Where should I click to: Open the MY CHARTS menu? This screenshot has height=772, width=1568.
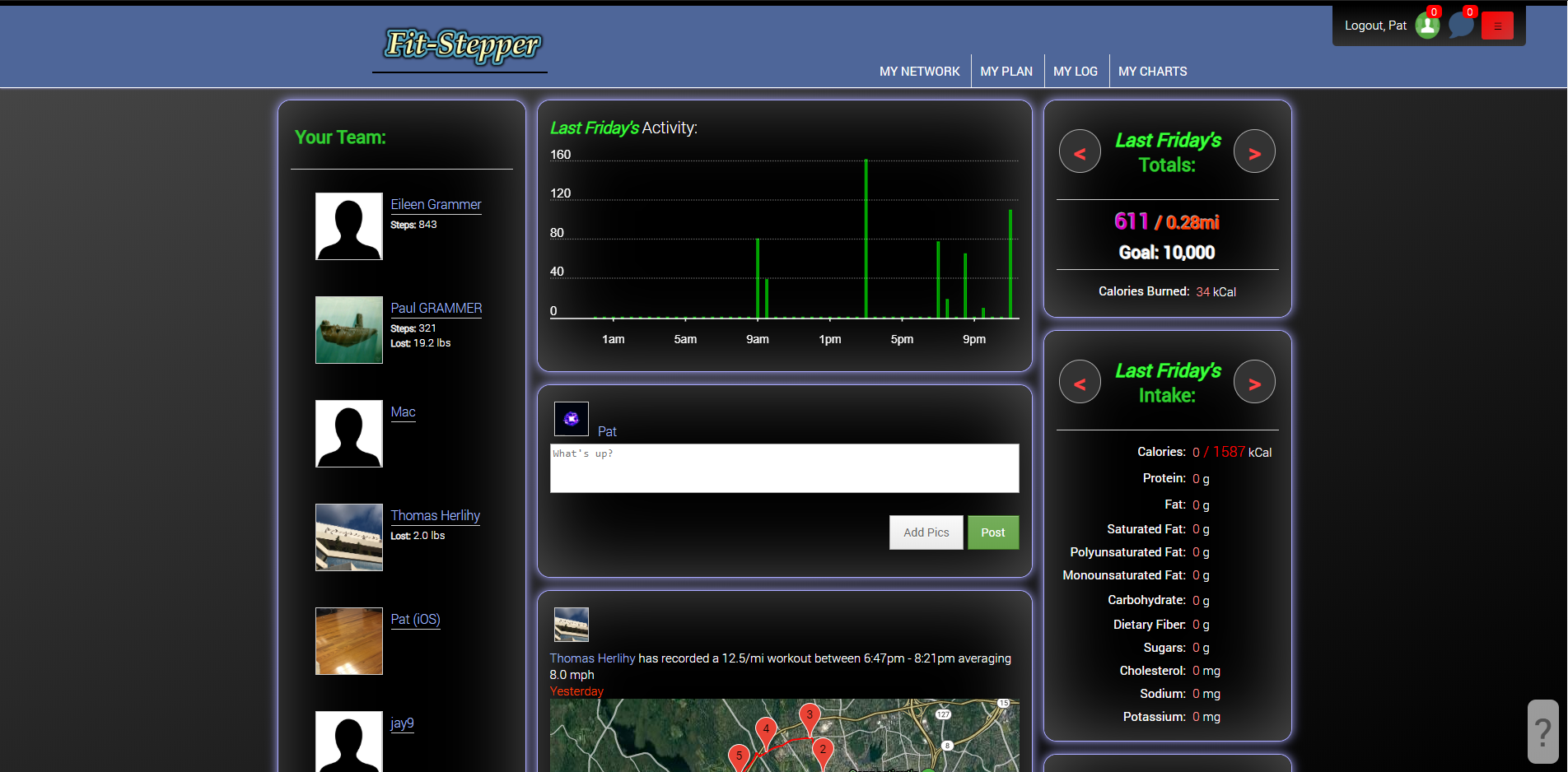point(1152,72)
